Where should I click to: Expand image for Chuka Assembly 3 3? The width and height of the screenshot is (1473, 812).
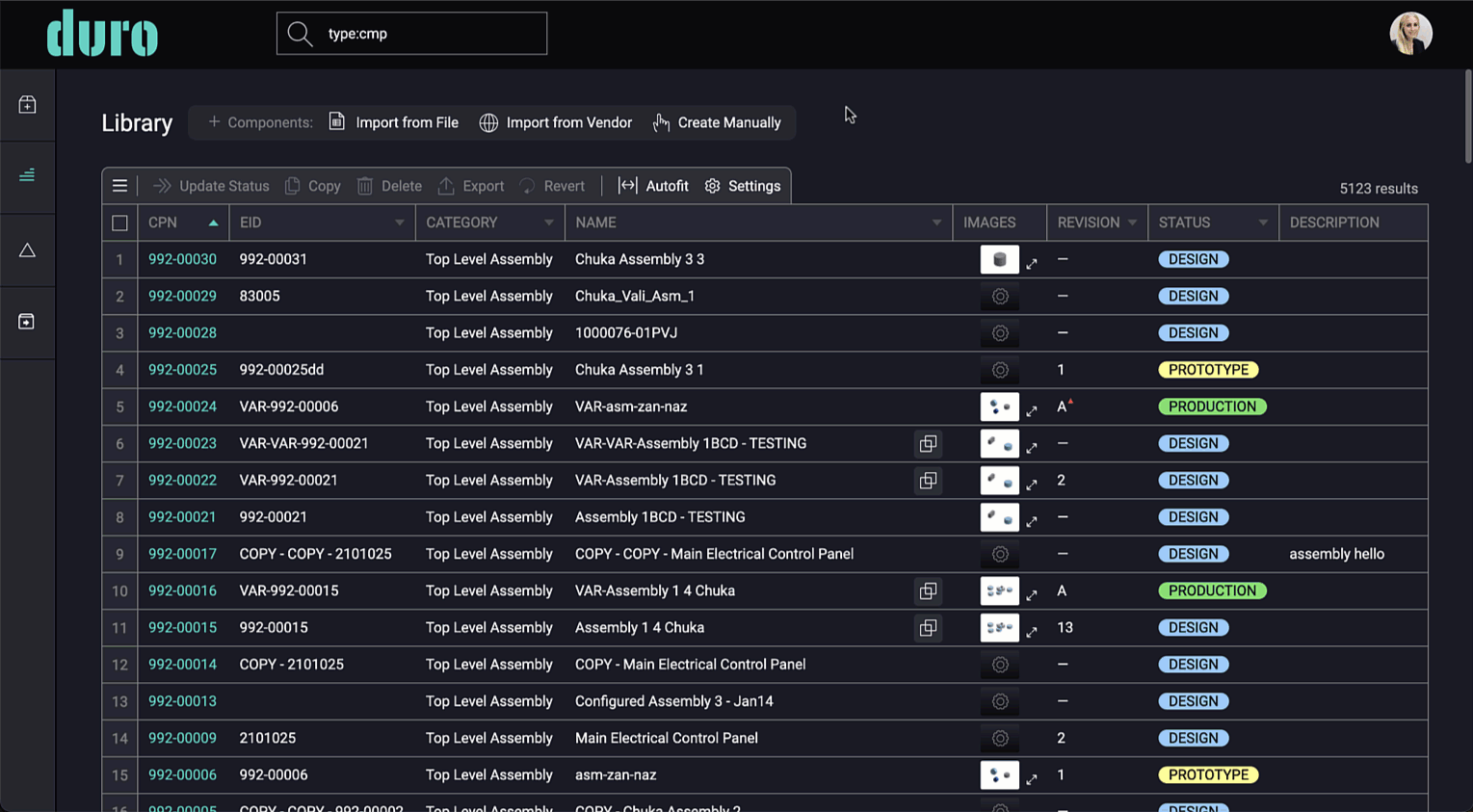click(x=1032, y=263)
